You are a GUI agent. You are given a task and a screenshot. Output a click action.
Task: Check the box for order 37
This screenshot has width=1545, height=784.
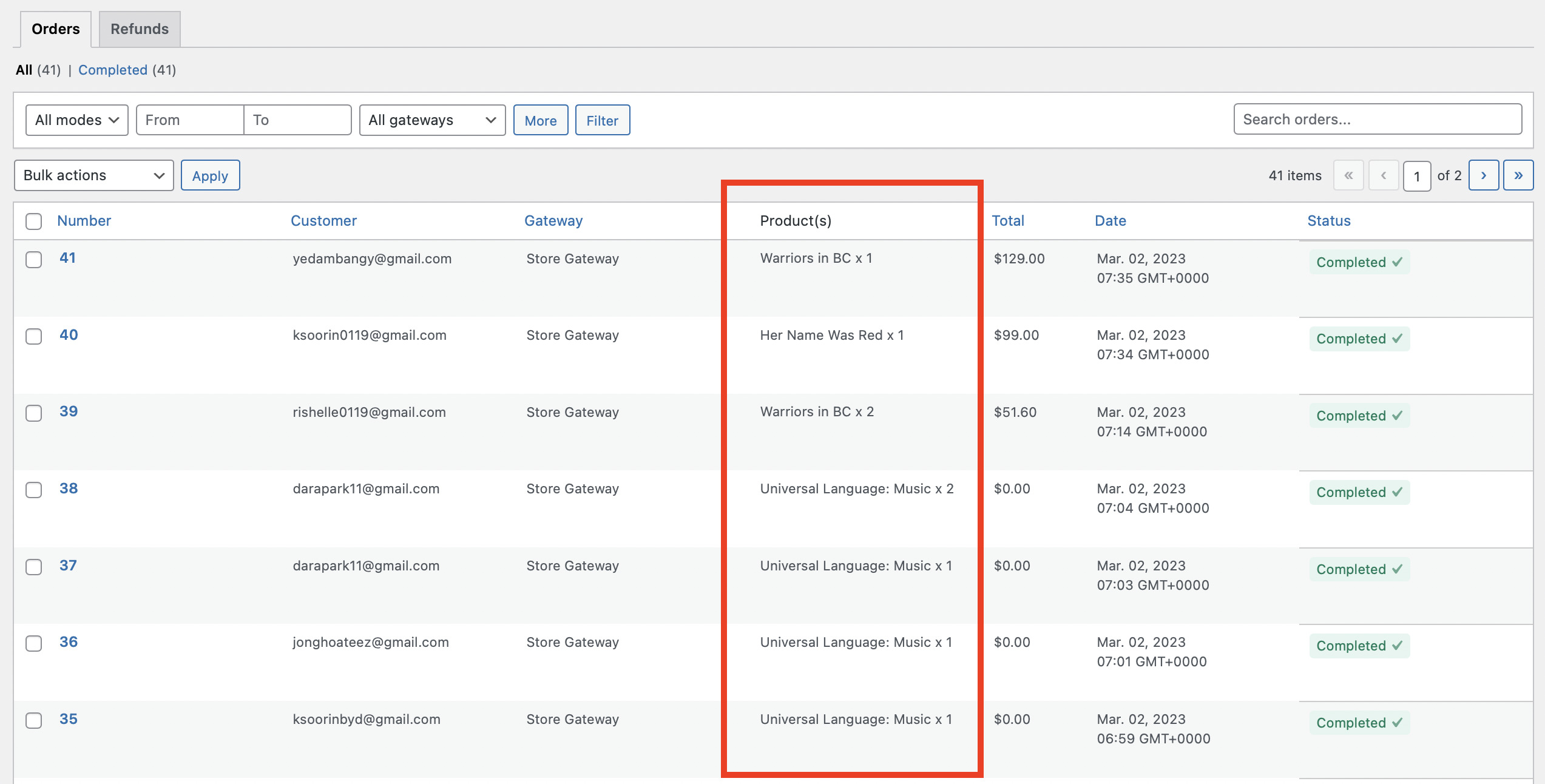(34, 567)
